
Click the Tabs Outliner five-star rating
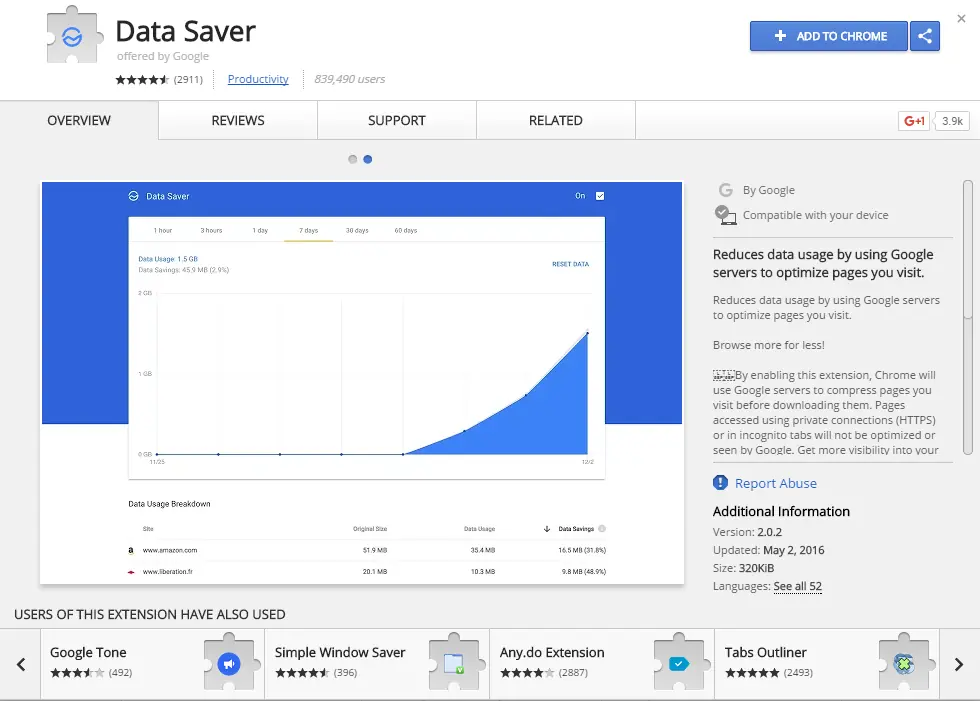point(752,673)
